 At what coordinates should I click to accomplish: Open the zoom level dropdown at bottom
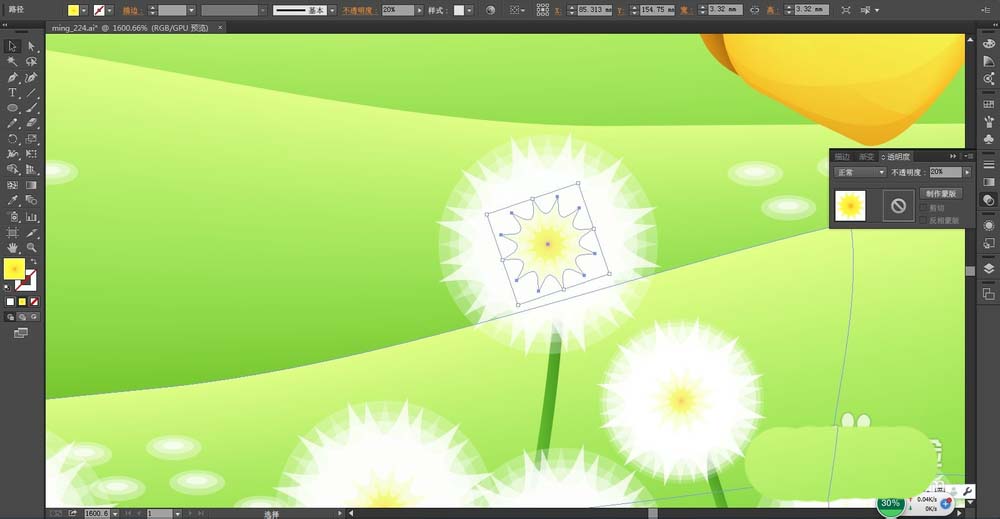point(115,513)
